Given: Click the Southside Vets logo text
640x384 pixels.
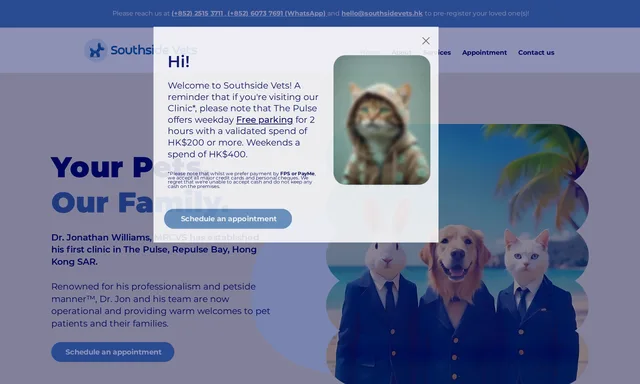Looking at the screenshot, I should (154, 50).
